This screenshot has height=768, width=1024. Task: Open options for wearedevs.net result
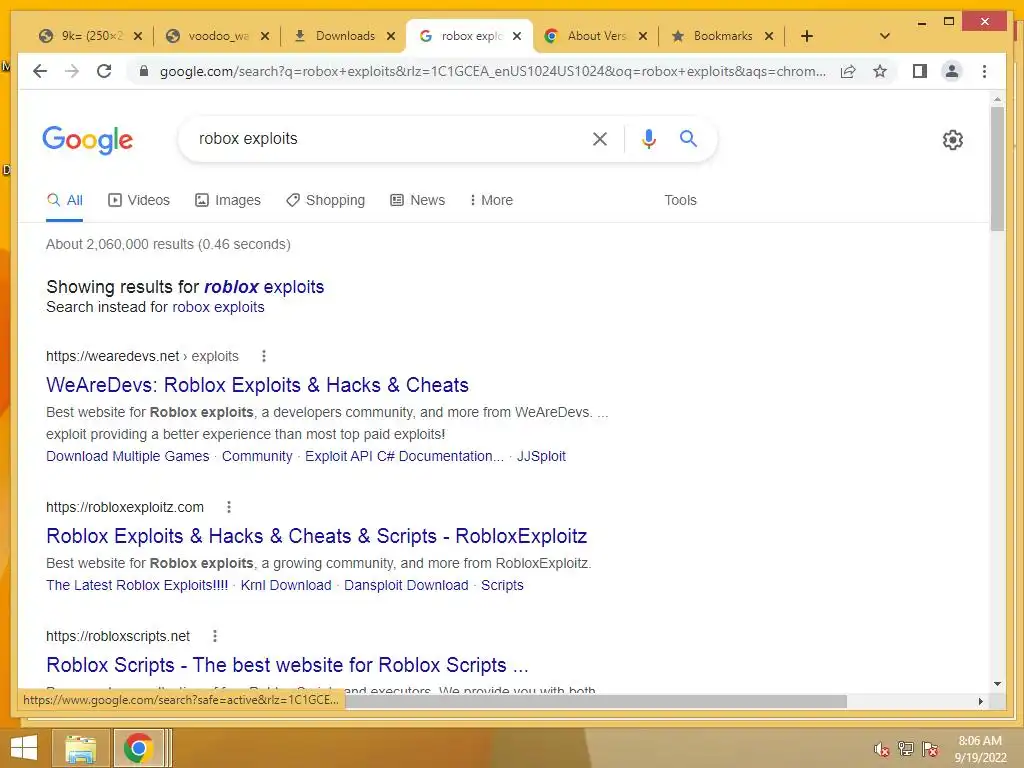point(264,356)
